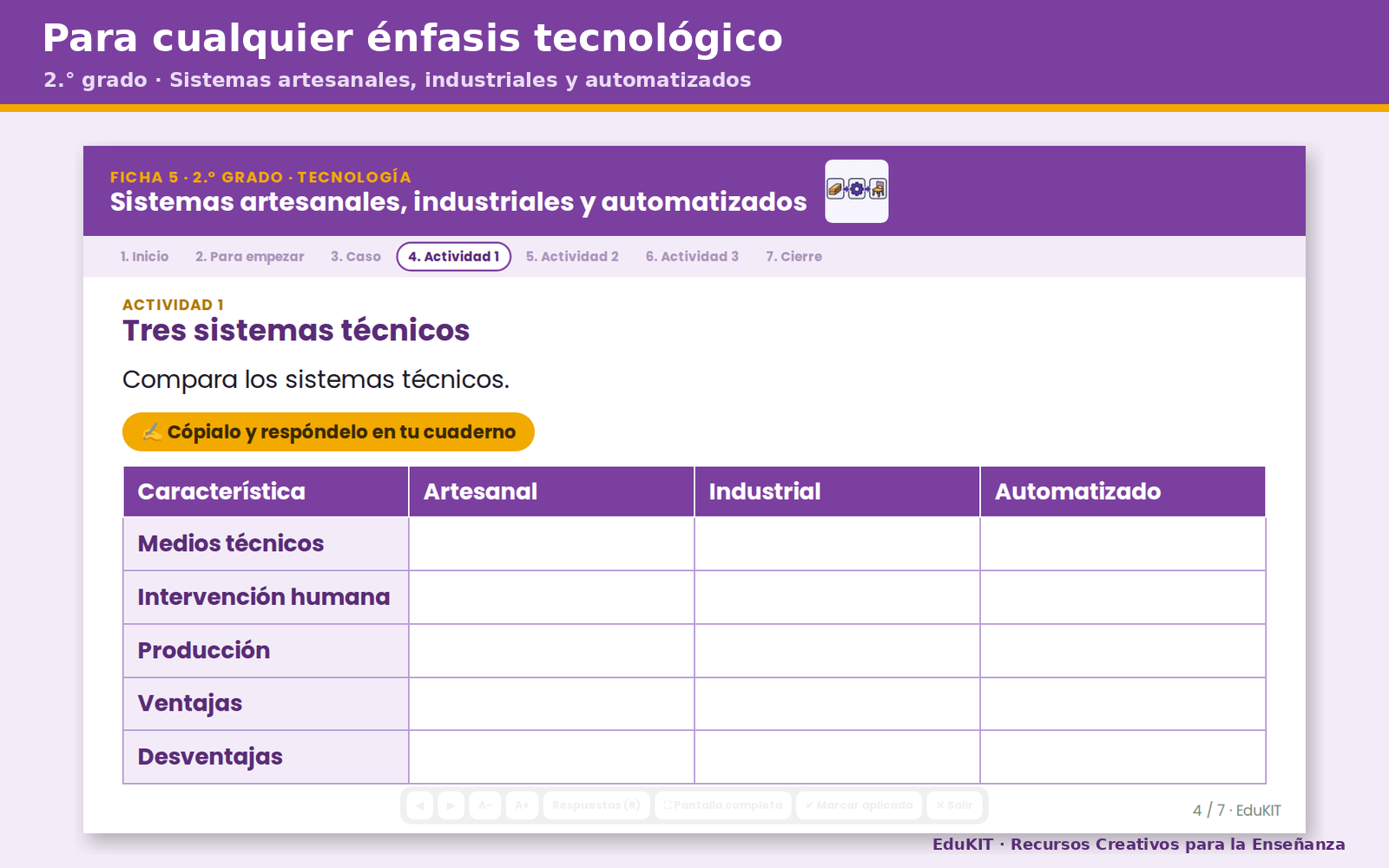Viewport: 1389px width, 868px height.
Task: Decrease font size with A- button
Action: coord(485,806)
